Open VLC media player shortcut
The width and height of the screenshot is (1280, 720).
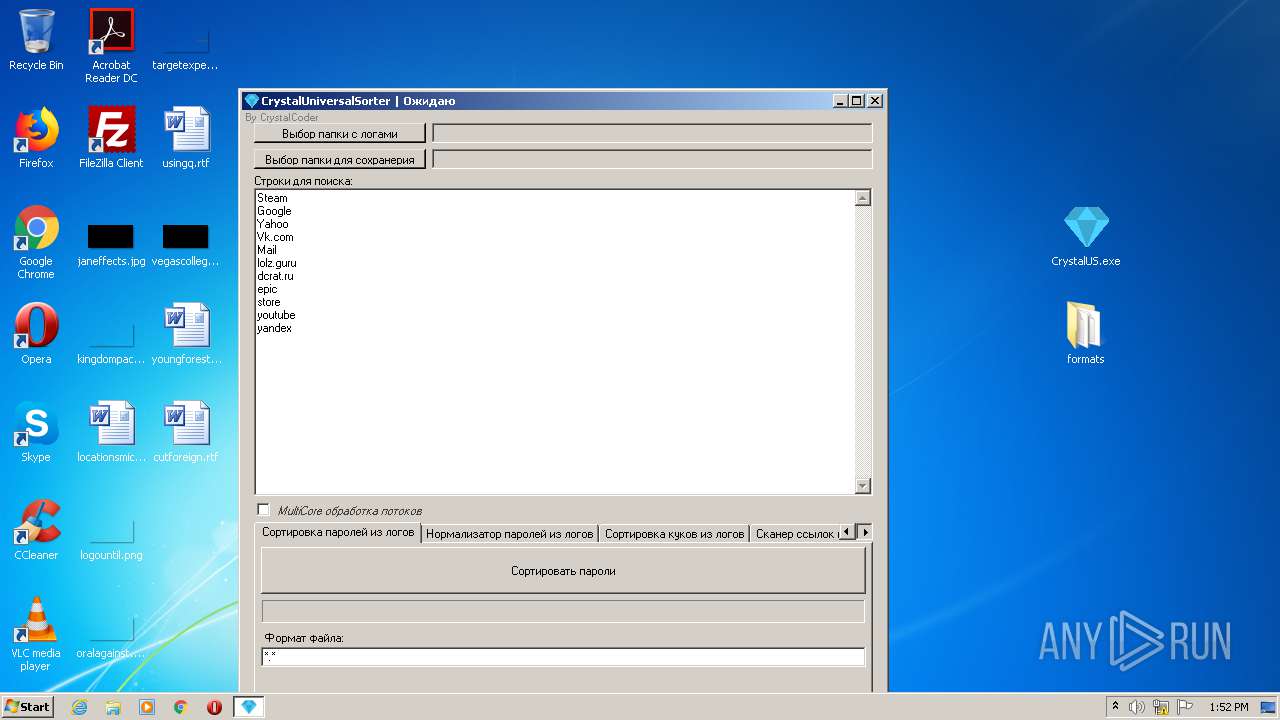pyautogui.click(x=36, y=634)
